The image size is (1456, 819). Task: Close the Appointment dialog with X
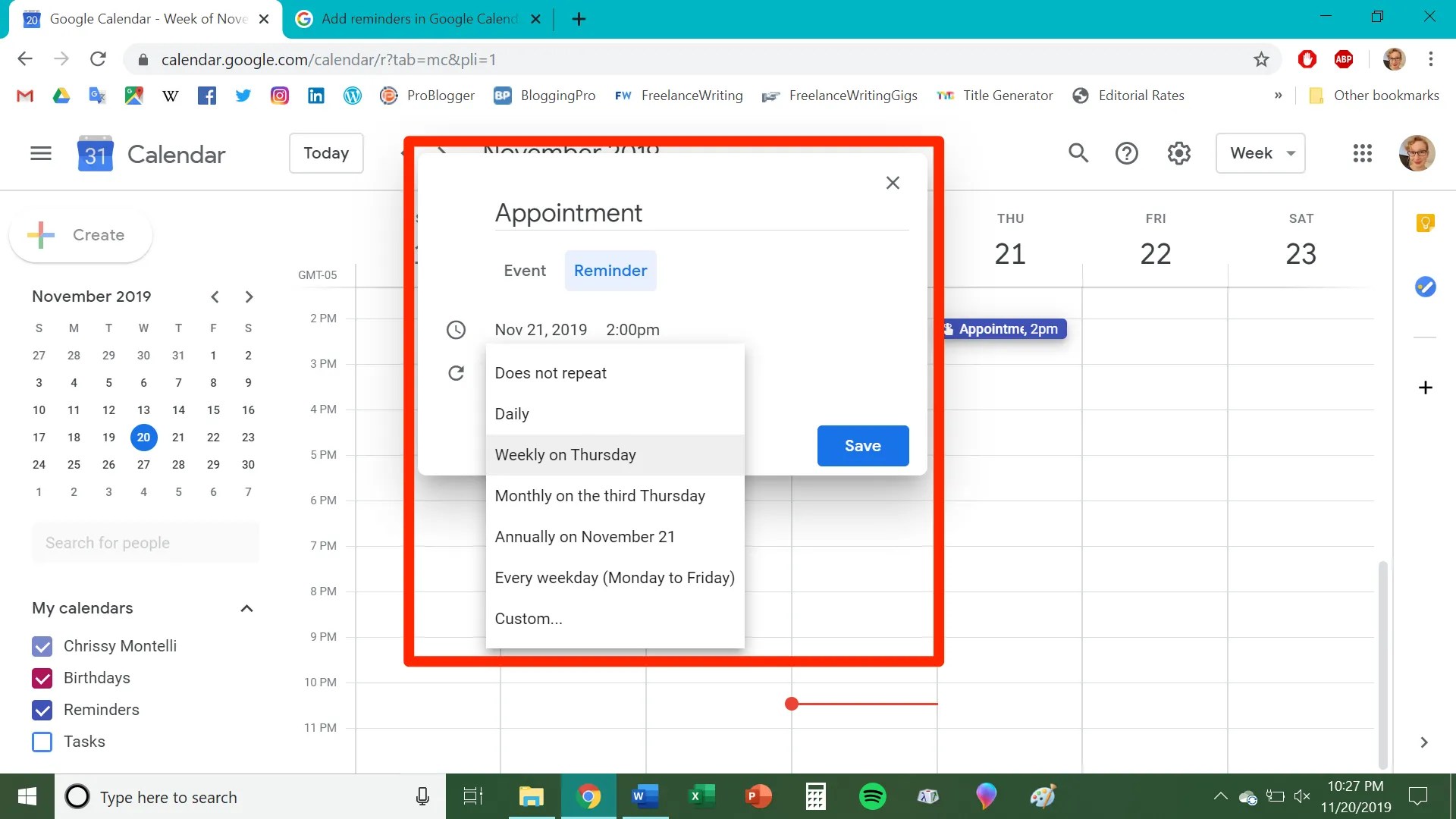[x=893, y=183]
